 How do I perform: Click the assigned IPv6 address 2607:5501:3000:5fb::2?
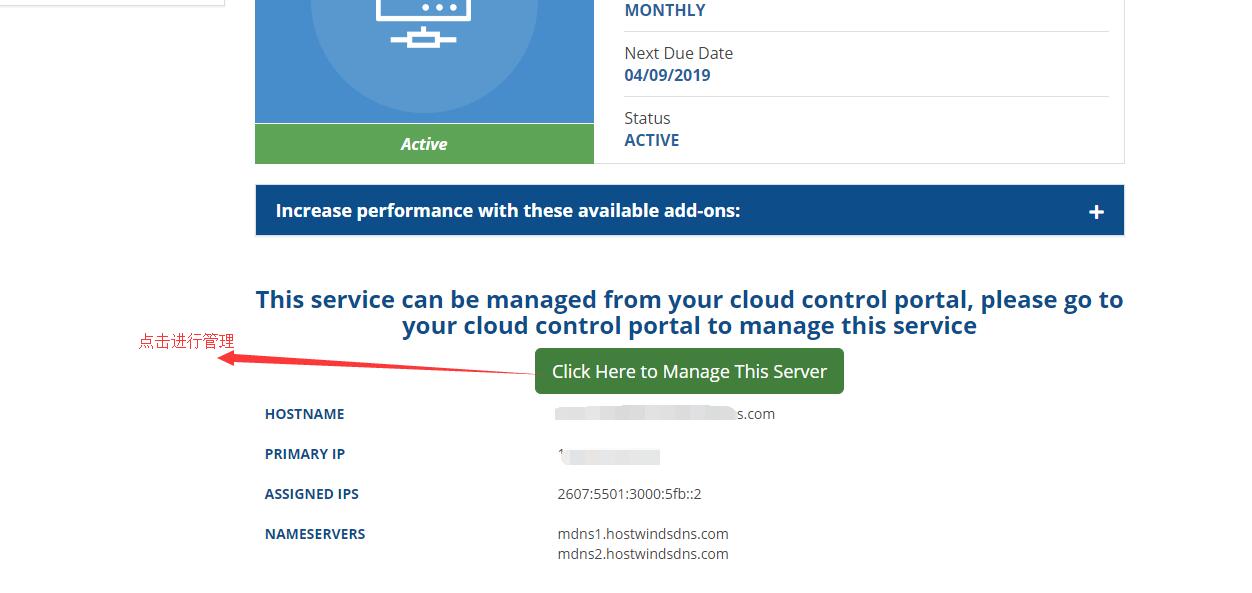click(x=629, y=494)
